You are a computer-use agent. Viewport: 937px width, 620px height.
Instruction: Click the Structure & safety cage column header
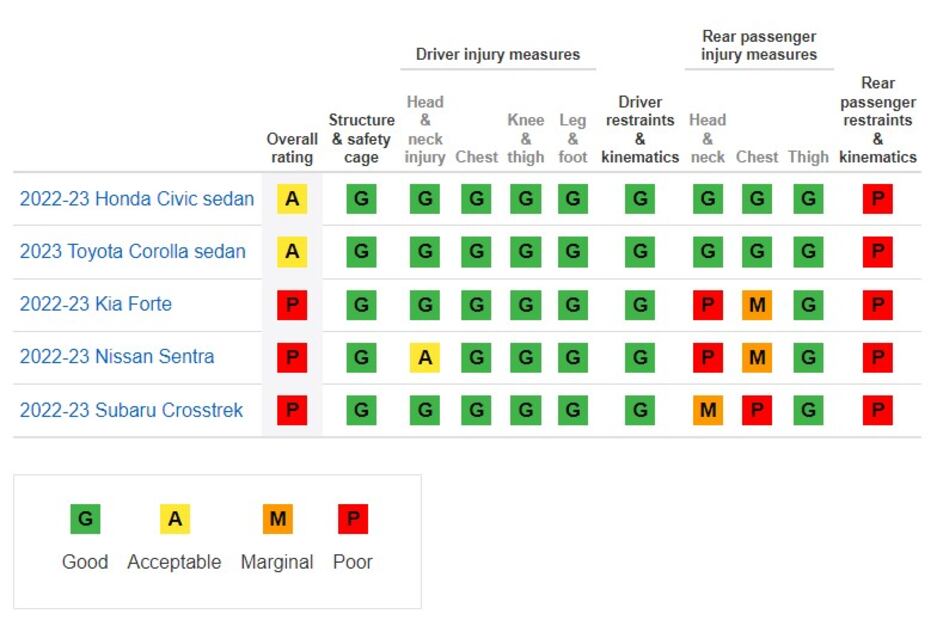[361, 138]
